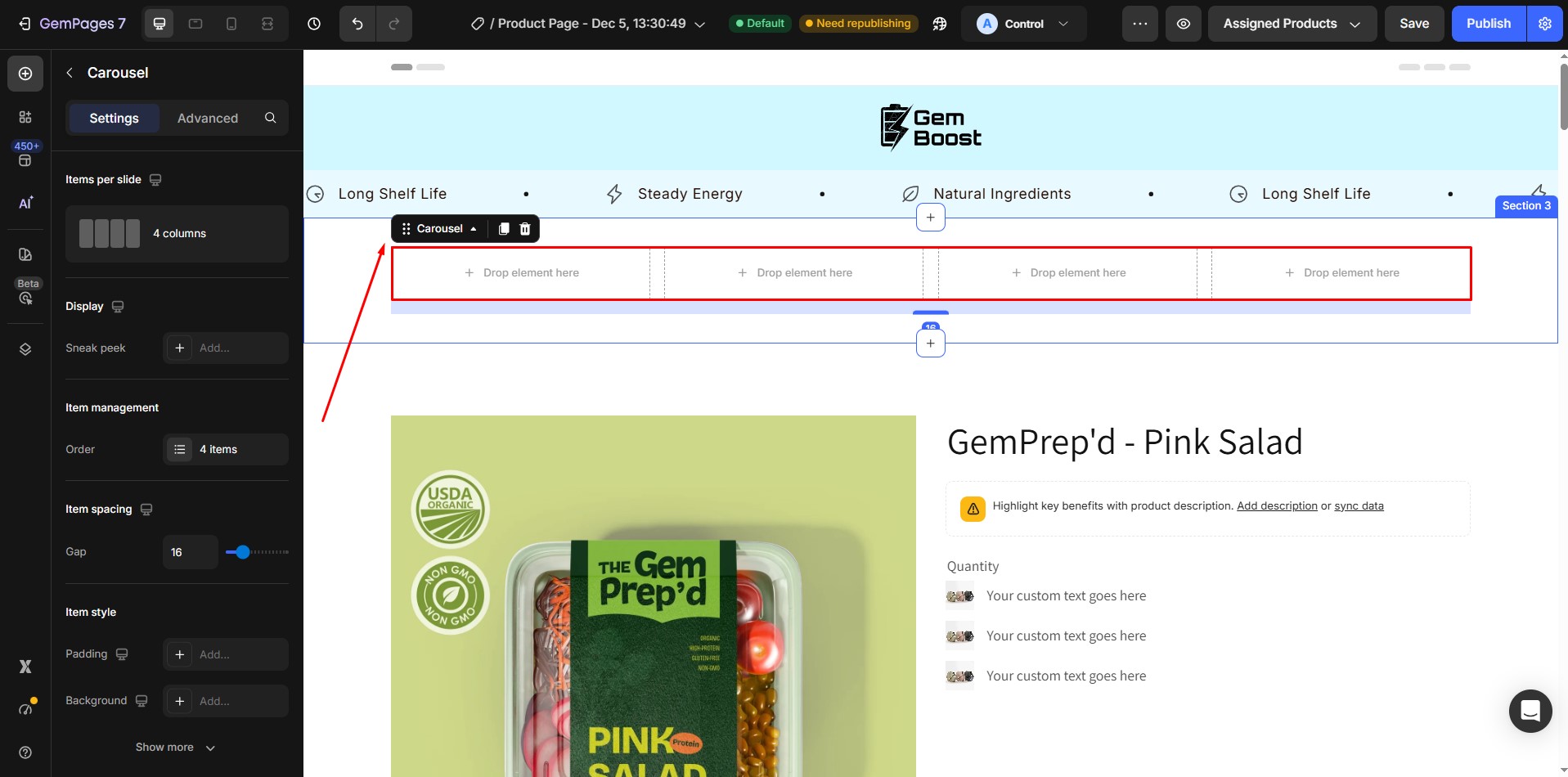Open the Layers panel icon
Viewport: 1568px width, 777px height.
(x=25, y=349)
